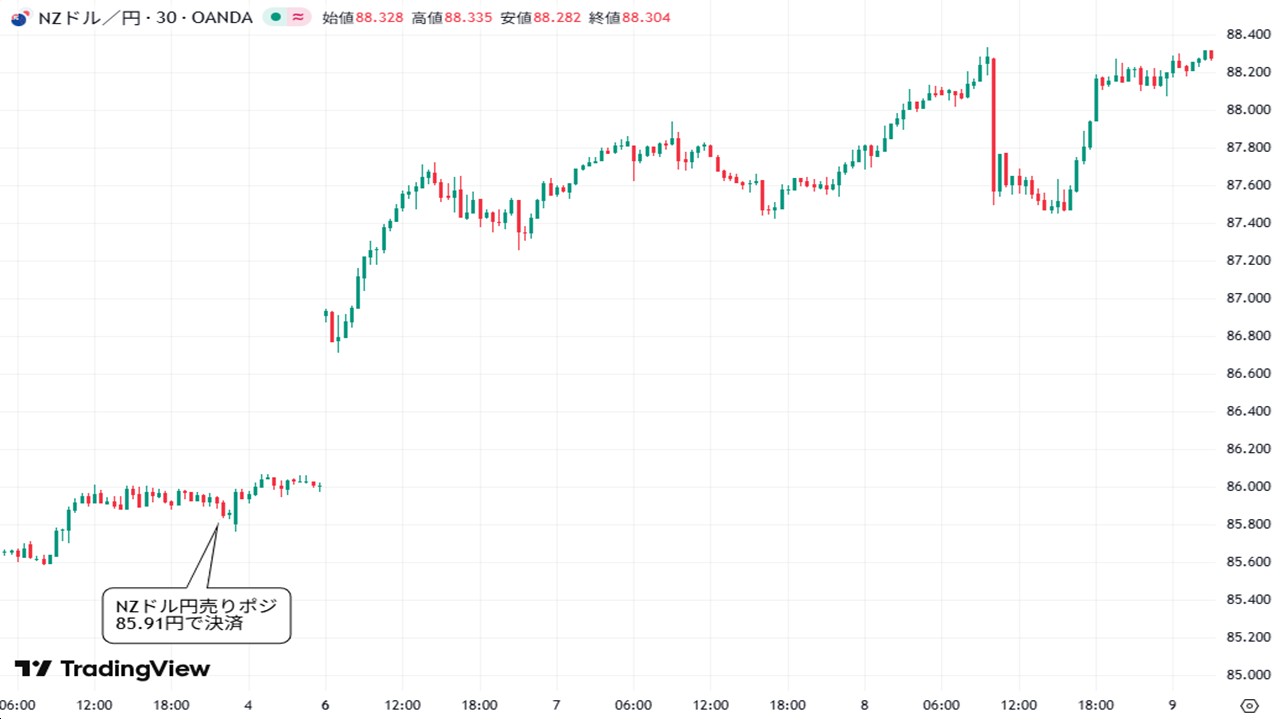Image resolution: width=1280 pixels, height=720 pixels.
Task: Click the 始値 88.328 open value
Action: pos(362,17)
